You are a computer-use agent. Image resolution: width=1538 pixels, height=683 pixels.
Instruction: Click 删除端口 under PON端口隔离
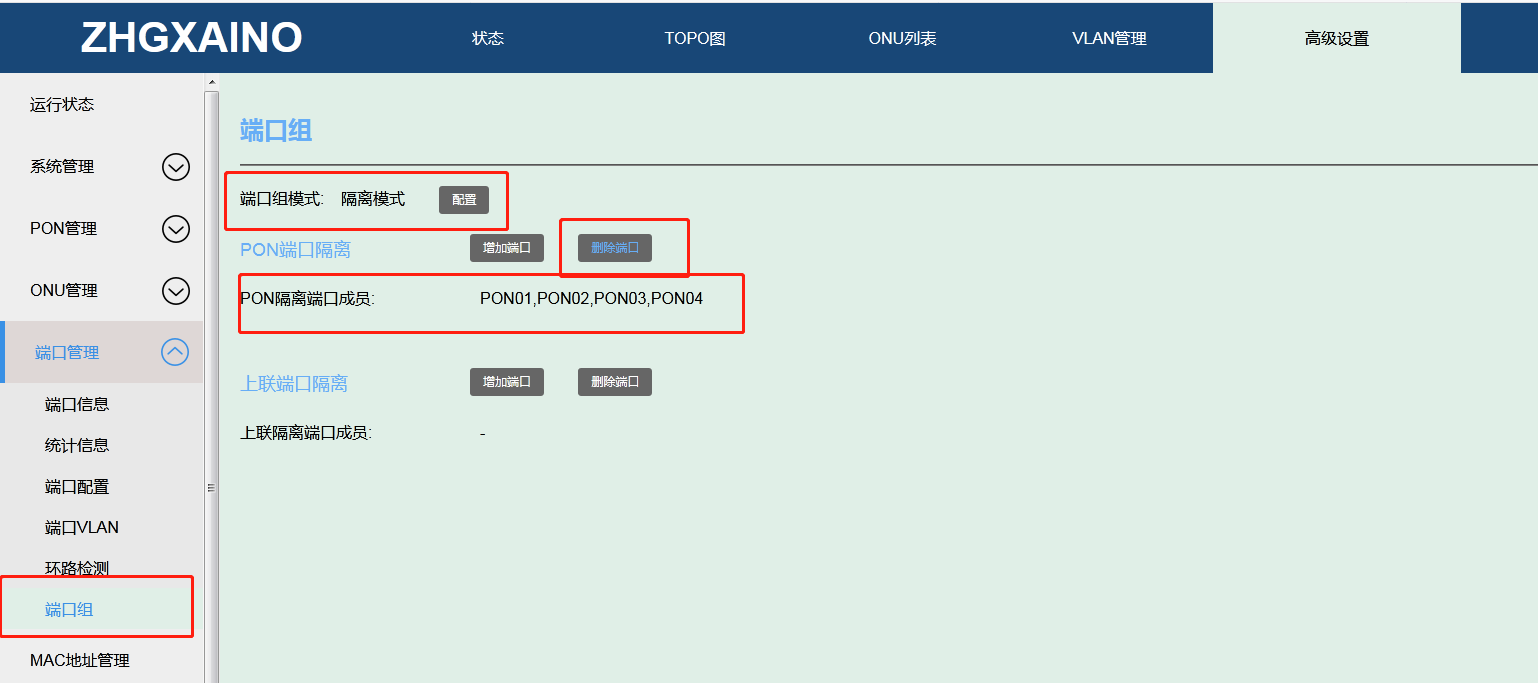click(615, 248)
